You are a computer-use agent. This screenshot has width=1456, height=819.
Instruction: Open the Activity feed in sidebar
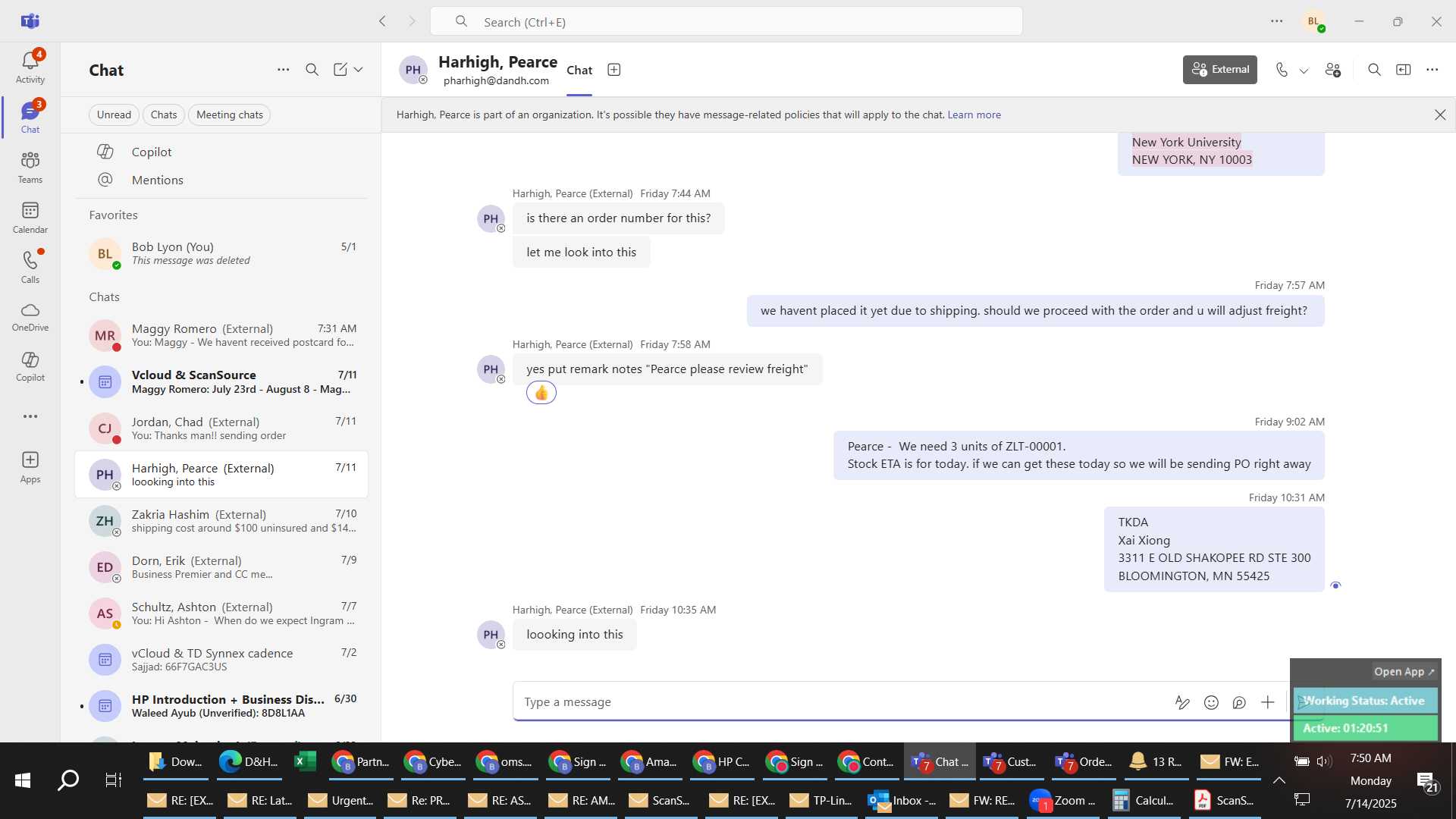[30, 67]
